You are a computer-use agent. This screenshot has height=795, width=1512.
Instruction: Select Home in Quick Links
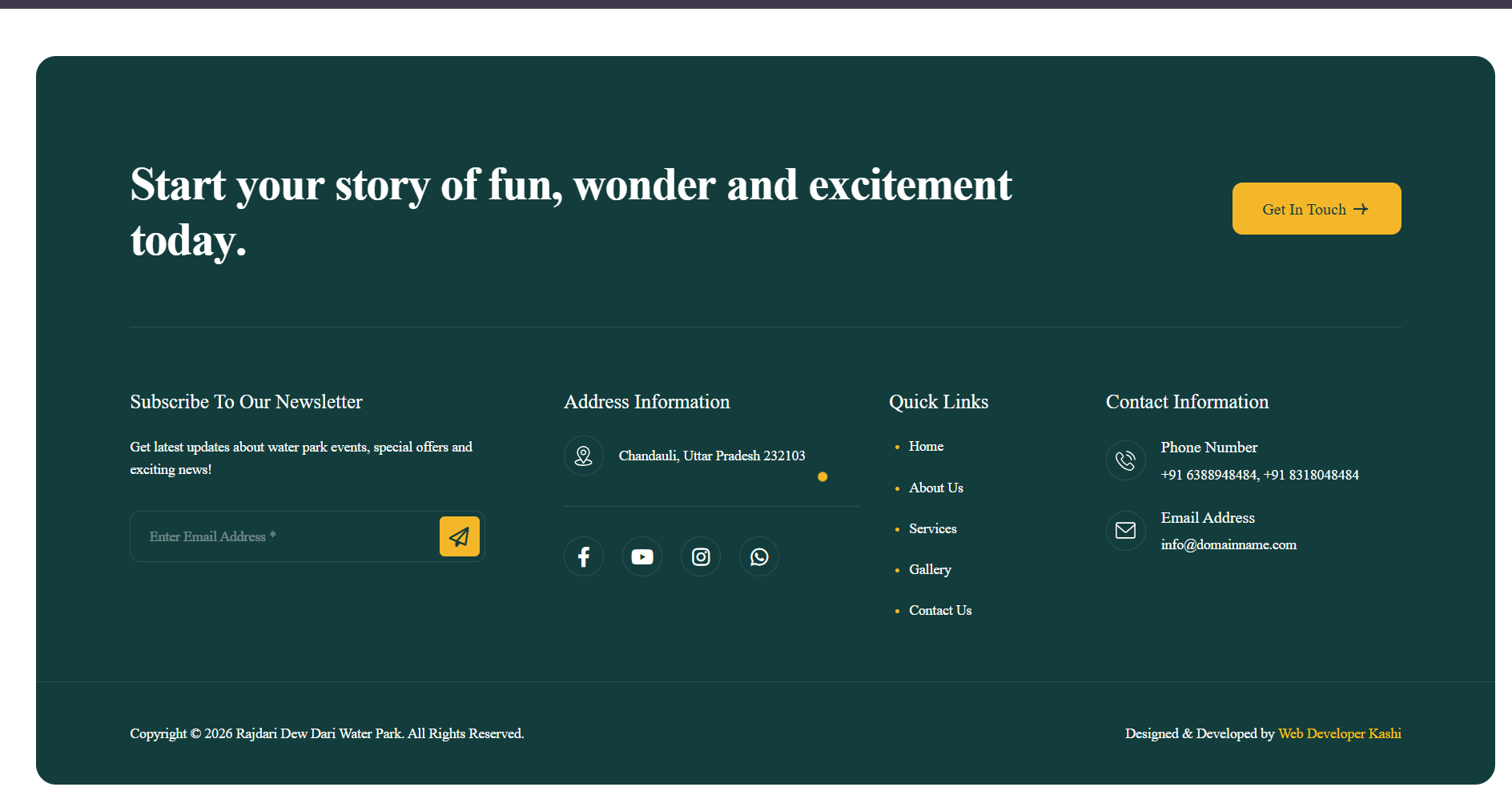click(x=926, y=446)
